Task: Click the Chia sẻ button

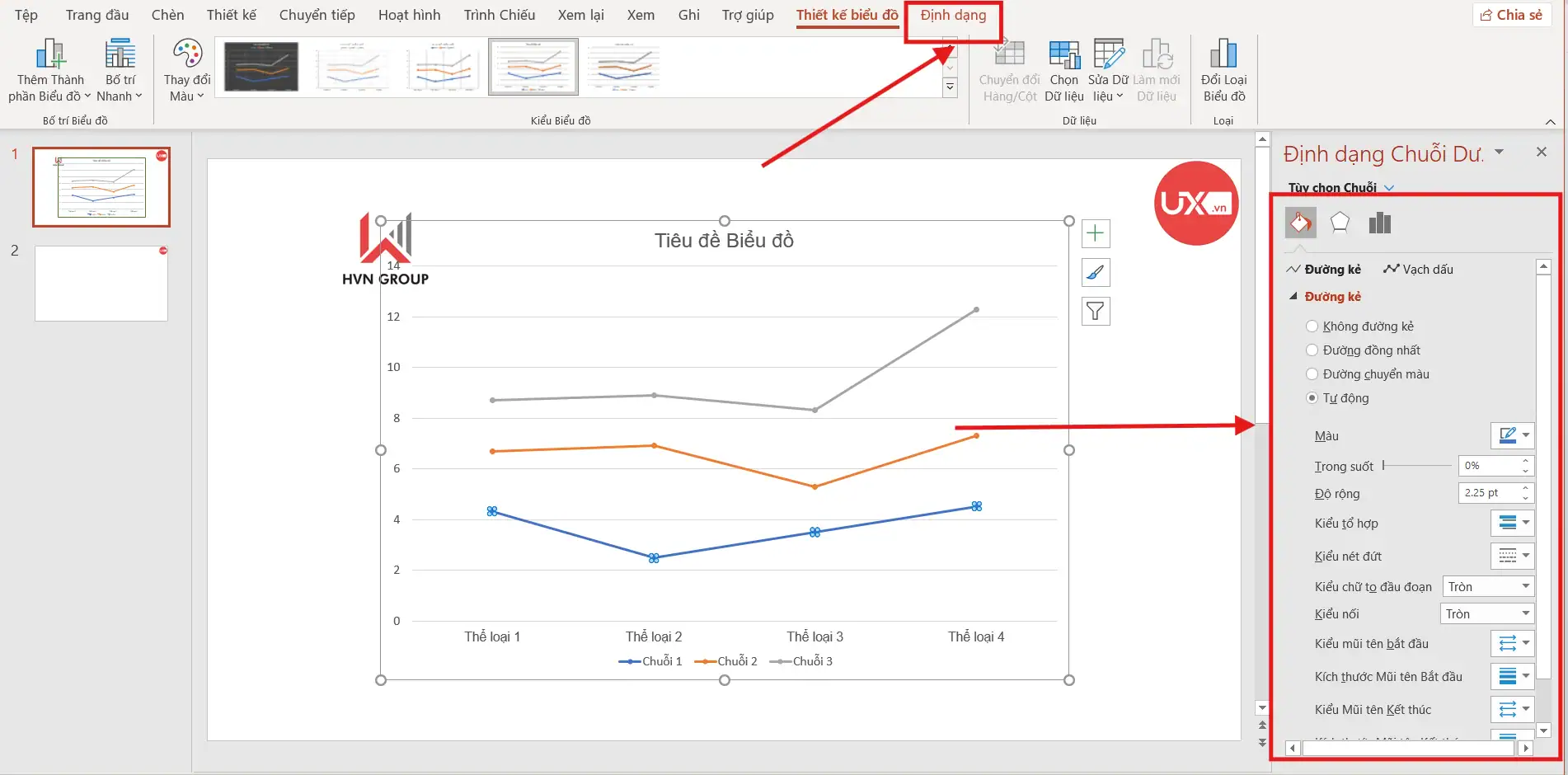Action: point(1511,15)
